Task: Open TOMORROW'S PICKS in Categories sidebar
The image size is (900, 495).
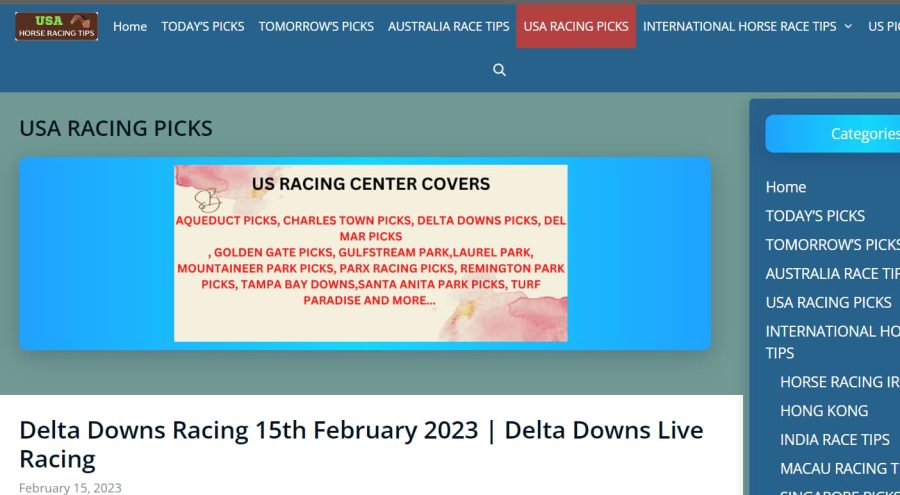Action: (833, 245)
